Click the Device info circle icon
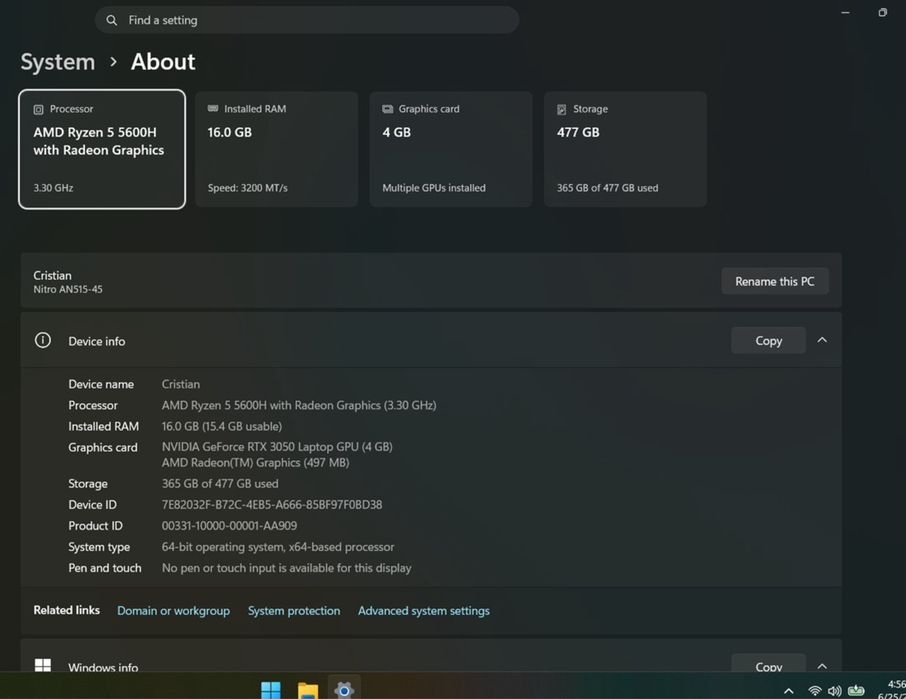Viewport: 906px width, 699px height. [x=43, y=340]
